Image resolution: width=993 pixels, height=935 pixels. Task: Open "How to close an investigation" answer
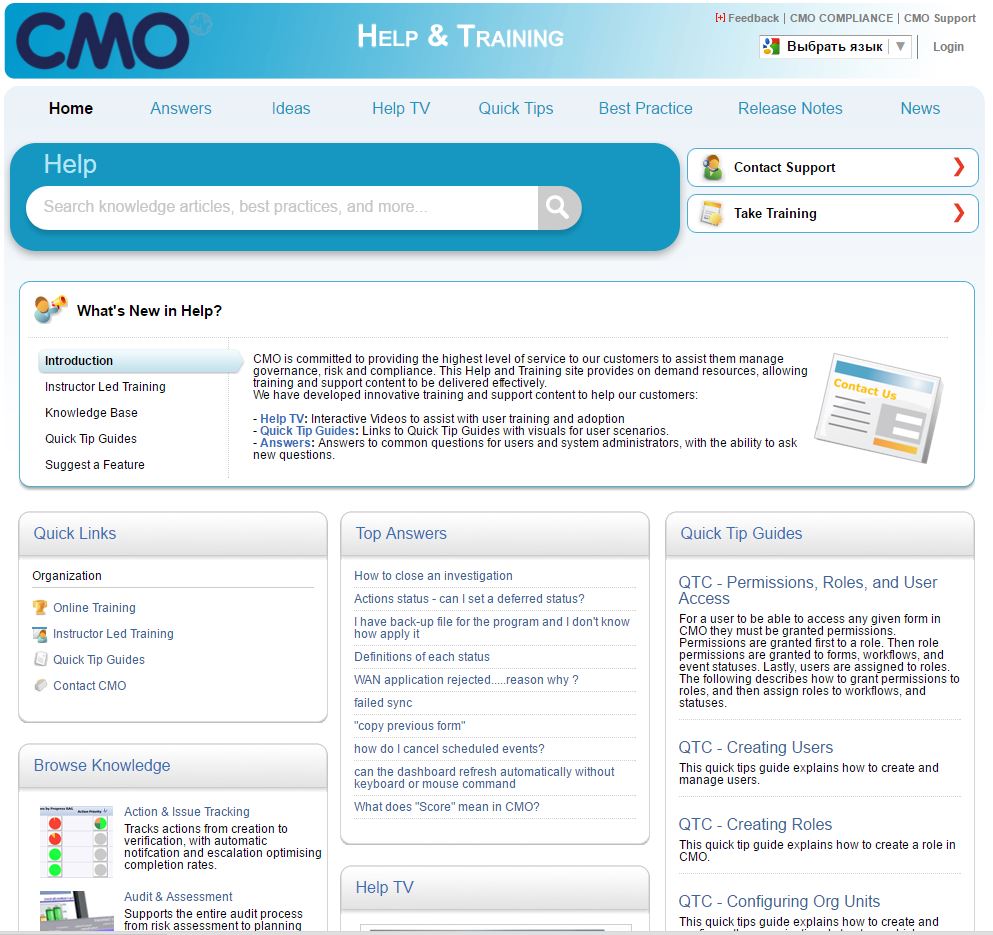pyautogui.click(x=433, y=576)
